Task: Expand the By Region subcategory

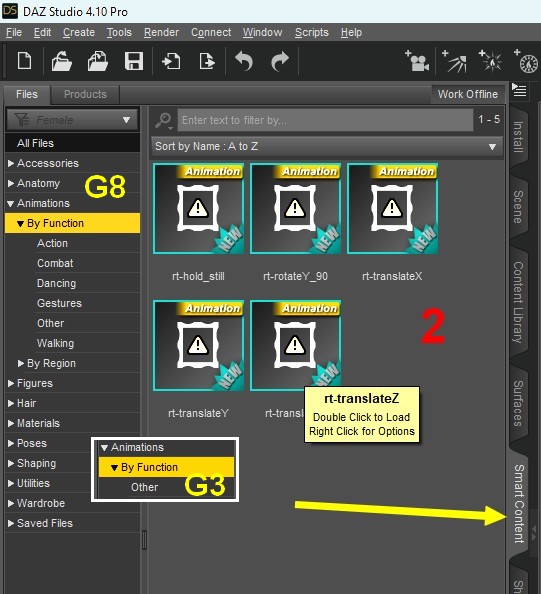Action: (21, 364)
